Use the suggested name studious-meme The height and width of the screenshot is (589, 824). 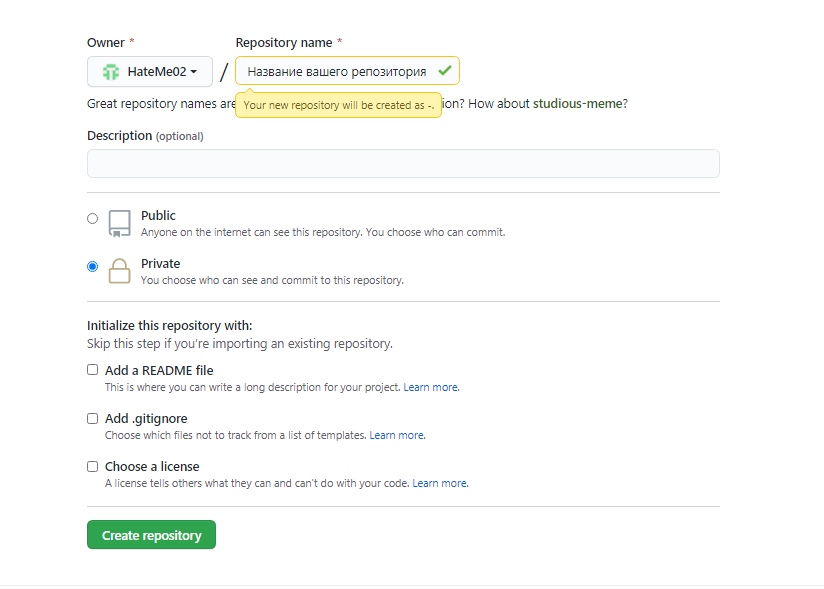coord(577,103)
